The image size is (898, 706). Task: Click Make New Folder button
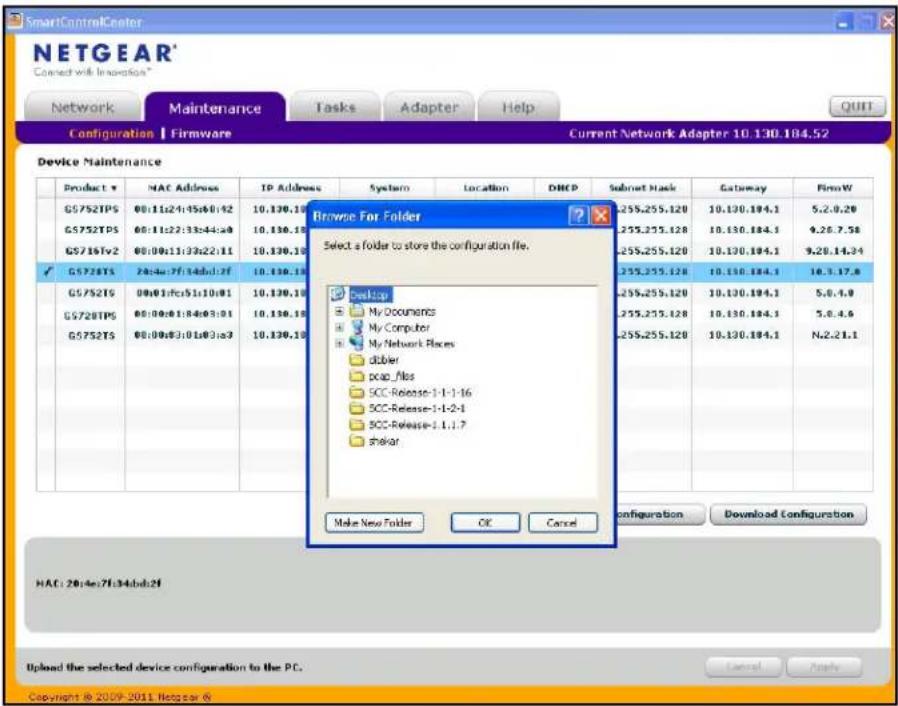[x=373, y=522]
